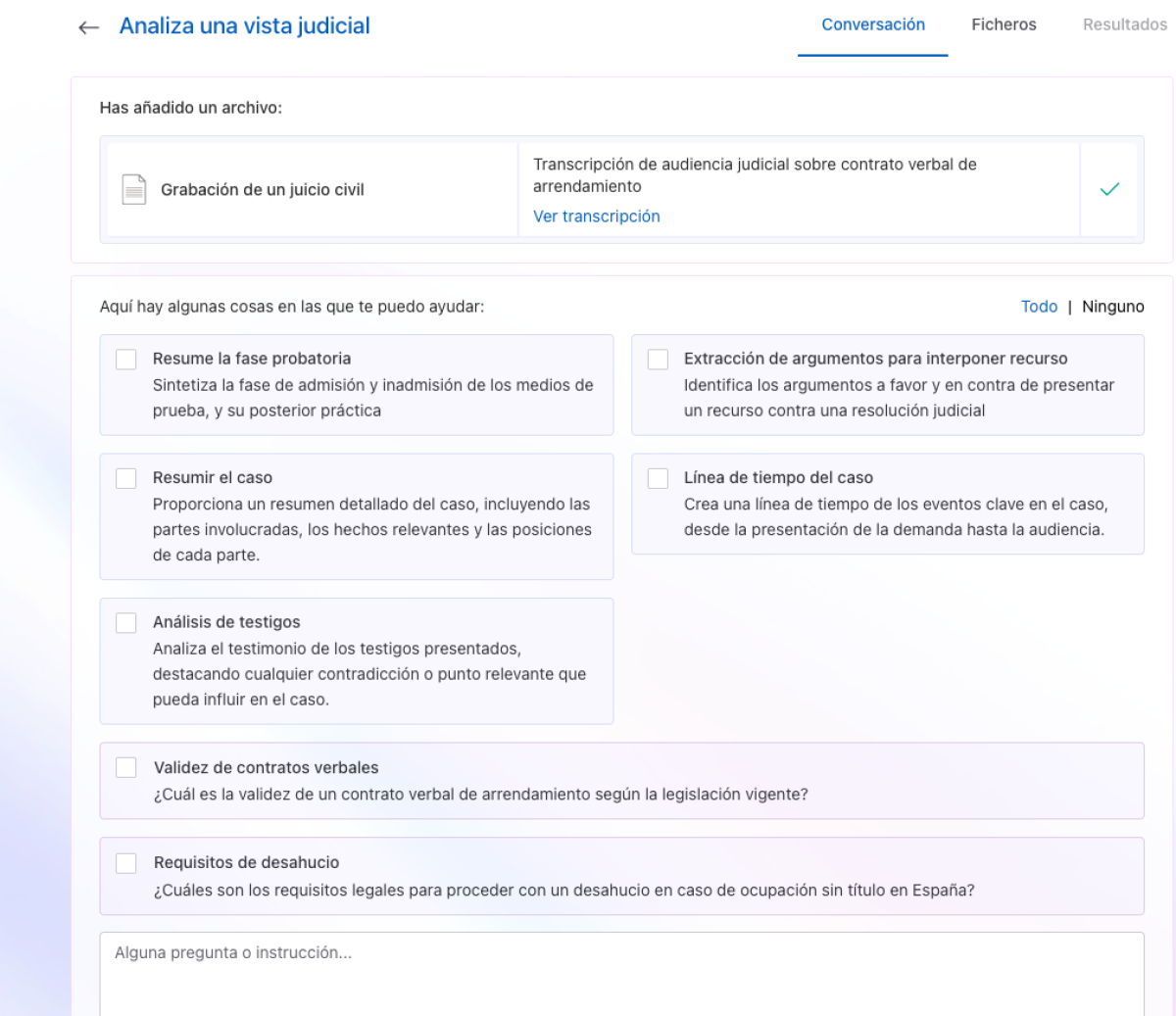Click the Crea una línea de tiempo description
Screen dimensions: 1176x1016
pyautogui.click(x=896, y=516)
